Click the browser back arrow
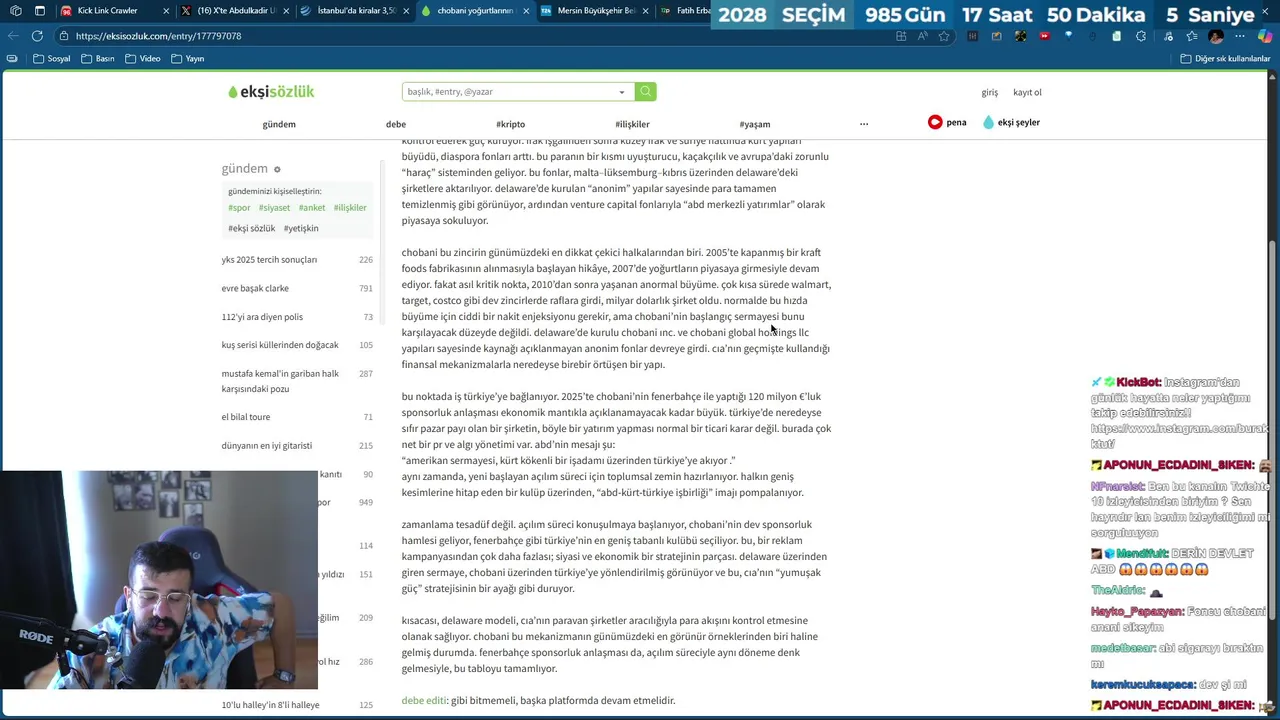1280x720 pixels. [x=13, y=36]
